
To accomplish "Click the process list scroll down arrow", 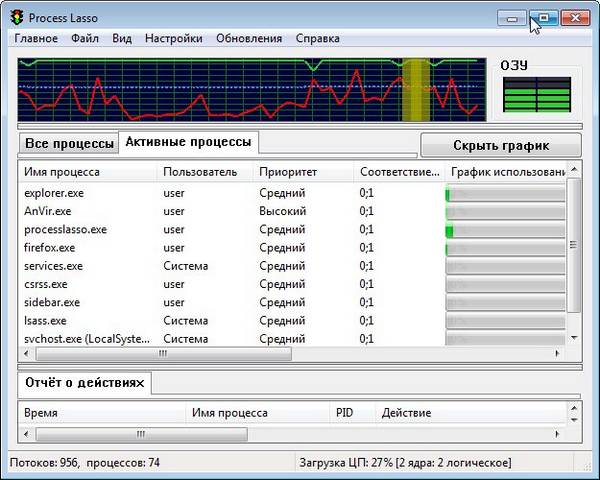I will 574,339.
